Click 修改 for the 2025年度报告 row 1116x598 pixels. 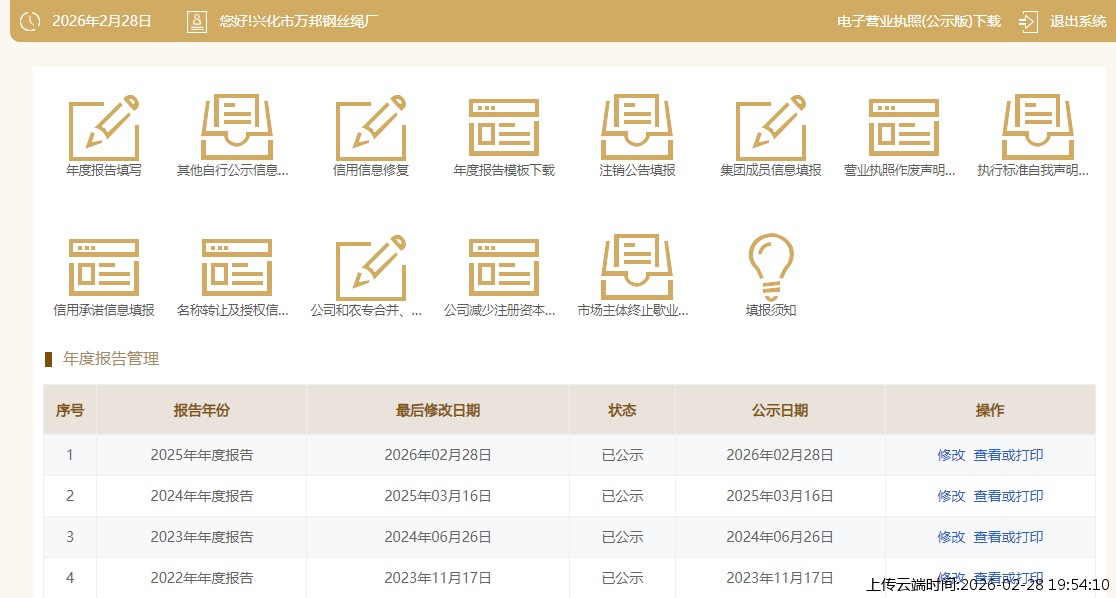tap(951, 455)
